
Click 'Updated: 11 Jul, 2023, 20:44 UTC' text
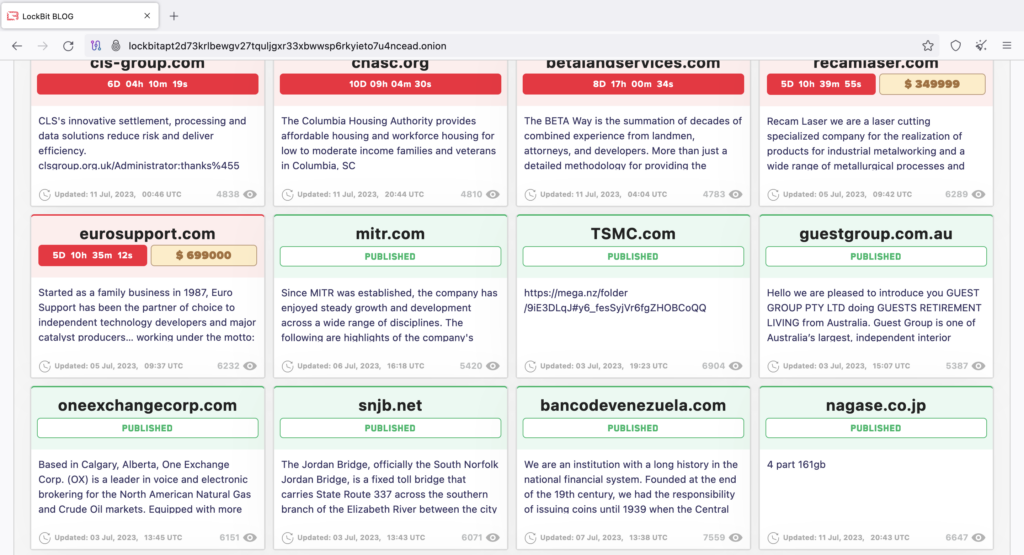click(x=360, y=194)
